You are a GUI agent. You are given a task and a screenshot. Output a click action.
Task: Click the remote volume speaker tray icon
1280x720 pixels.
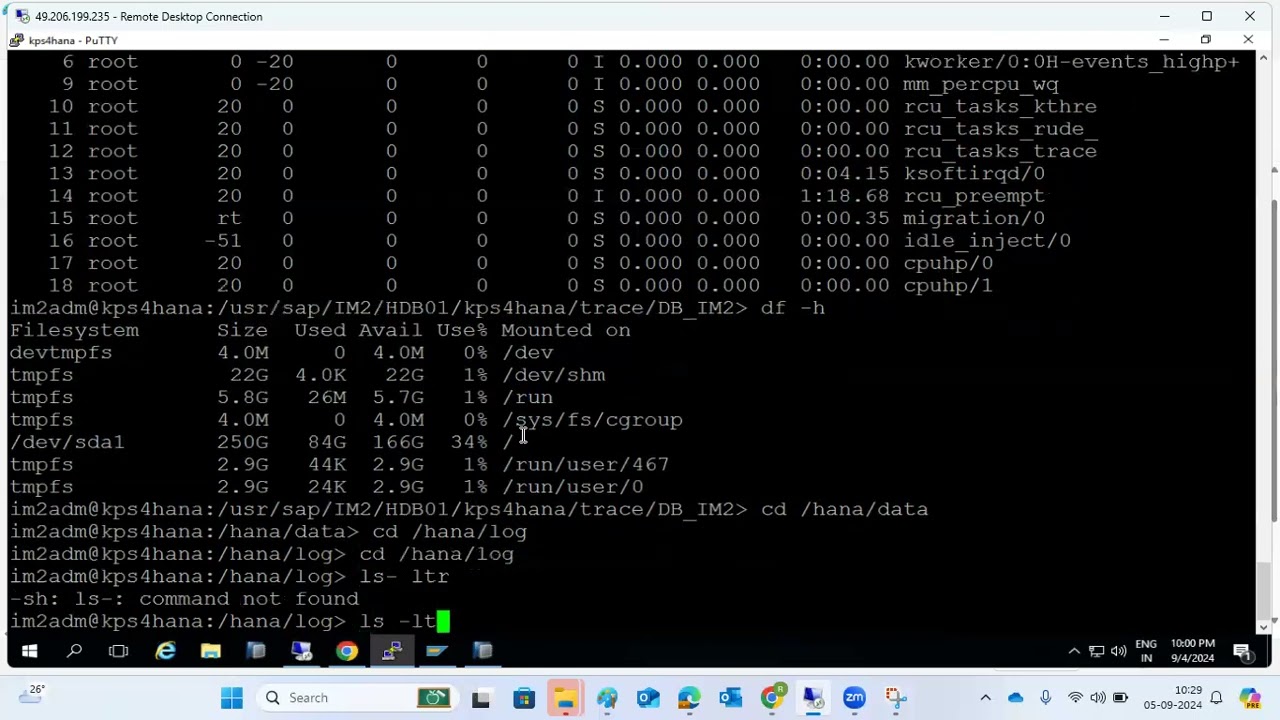tap(1119, 652)
